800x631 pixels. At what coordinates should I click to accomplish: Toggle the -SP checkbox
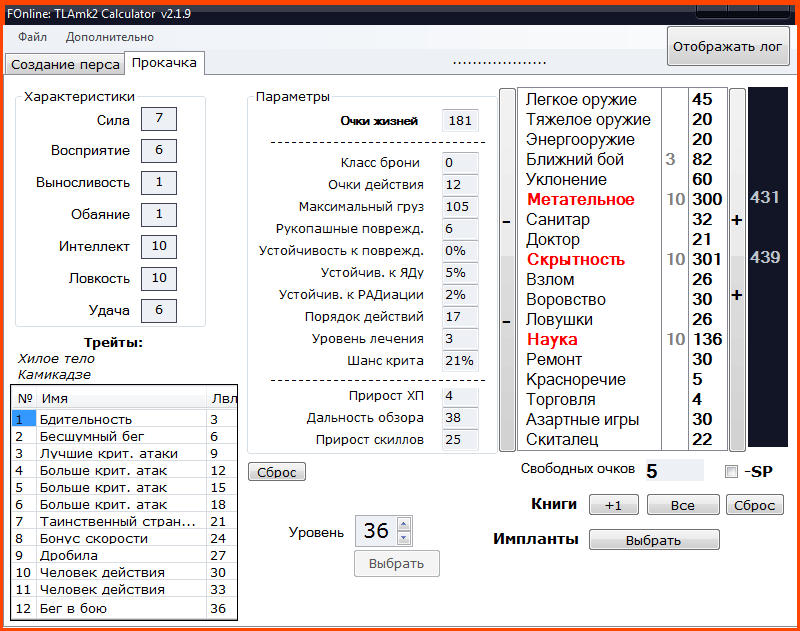[731, 471]
